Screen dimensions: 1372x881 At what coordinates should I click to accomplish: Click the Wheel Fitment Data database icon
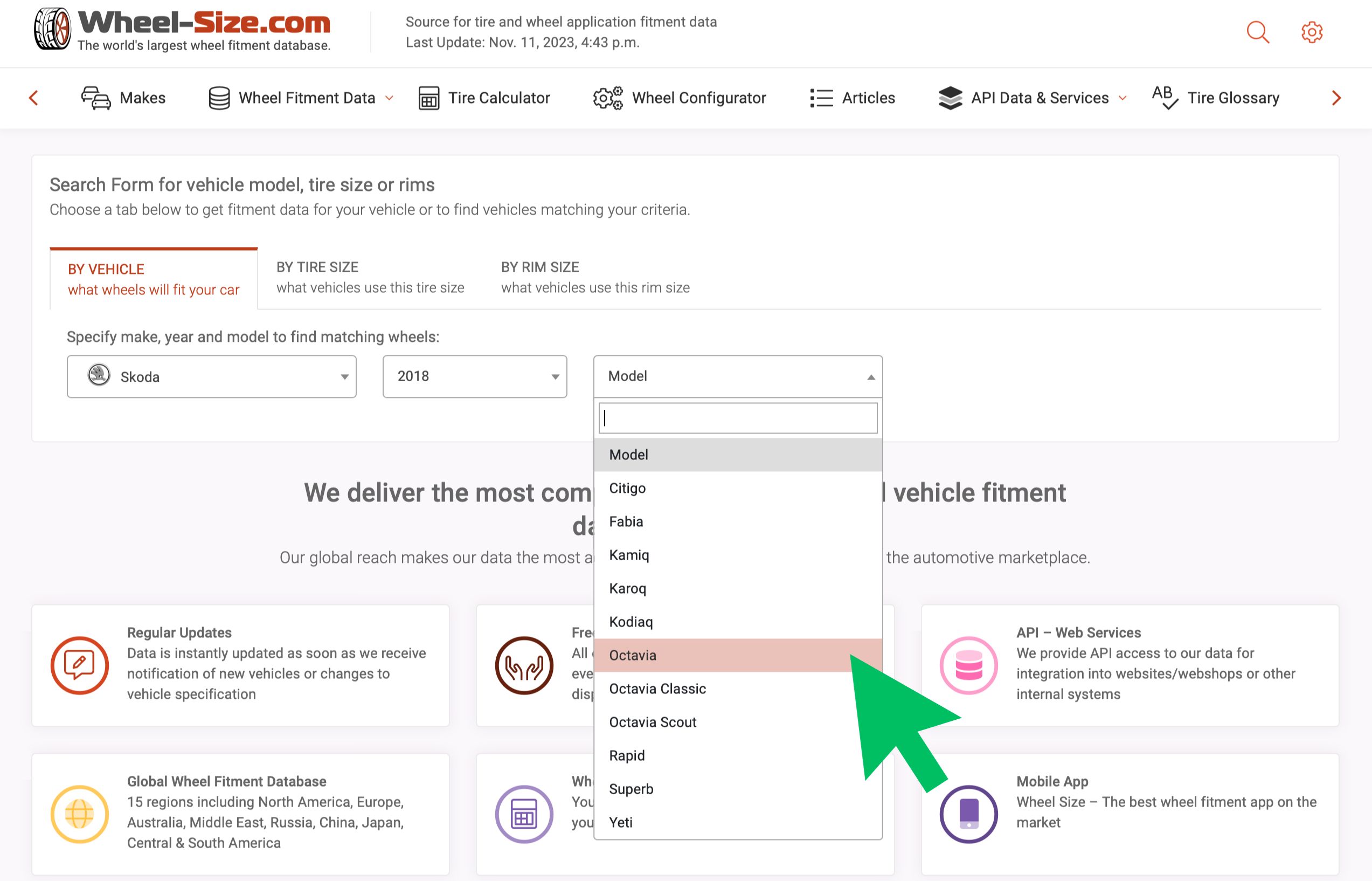(x=219, y=98)
